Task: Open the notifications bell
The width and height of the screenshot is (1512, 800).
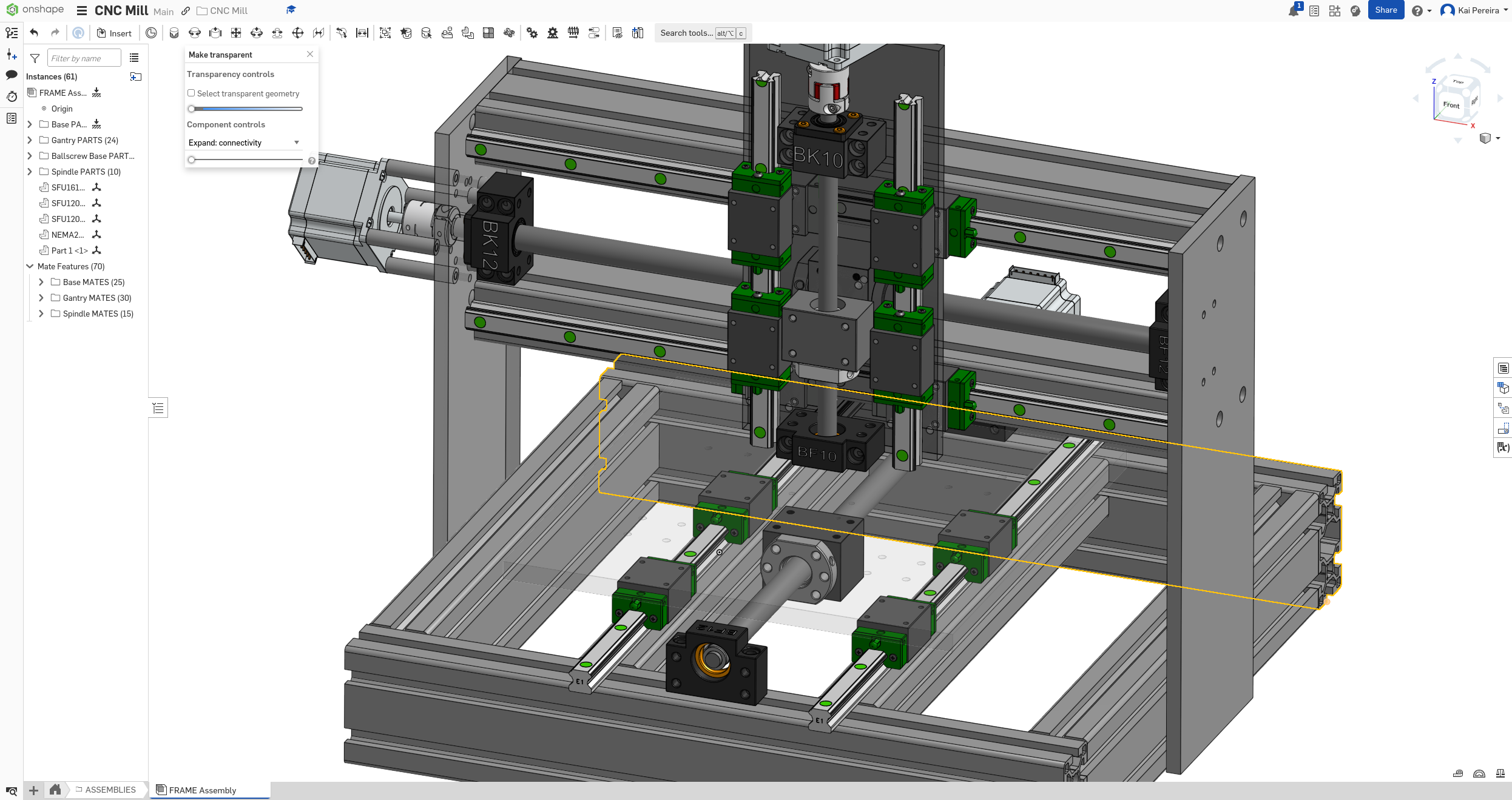Action: click(x=1293, y=11)
